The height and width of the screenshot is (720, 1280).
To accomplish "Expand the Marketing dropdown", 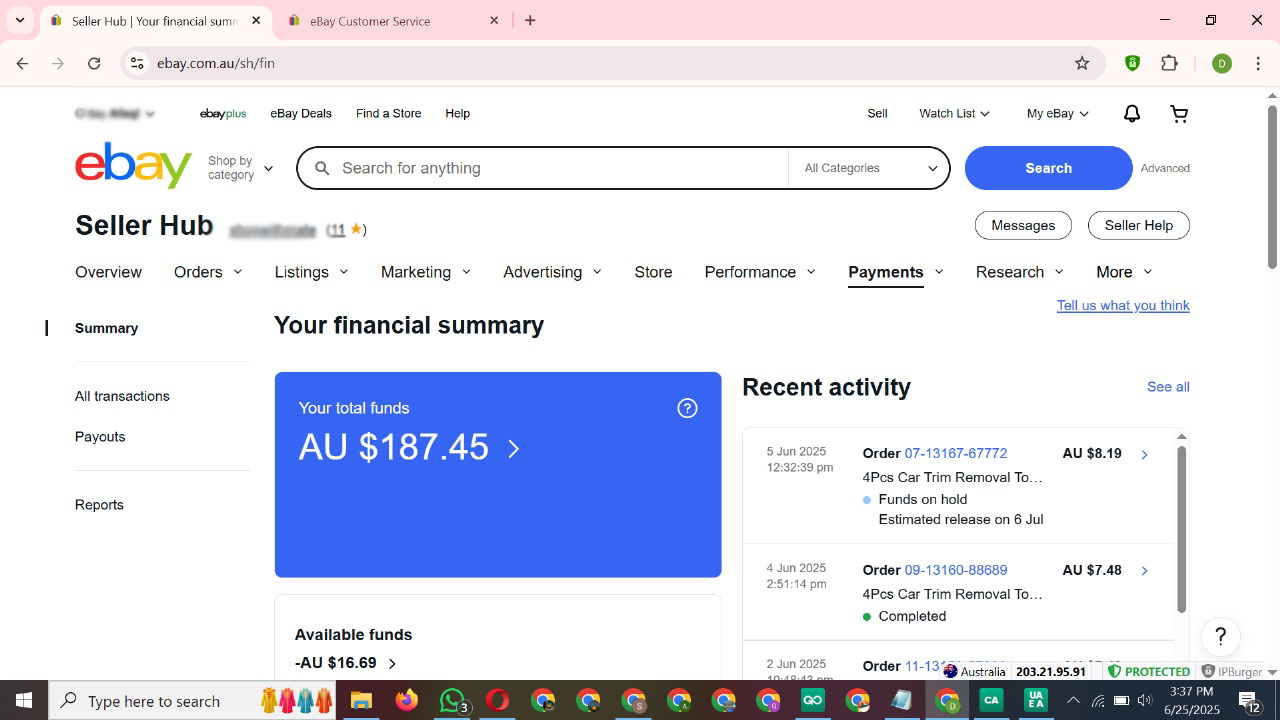I will pyautogui.click(x=426, y=272).
